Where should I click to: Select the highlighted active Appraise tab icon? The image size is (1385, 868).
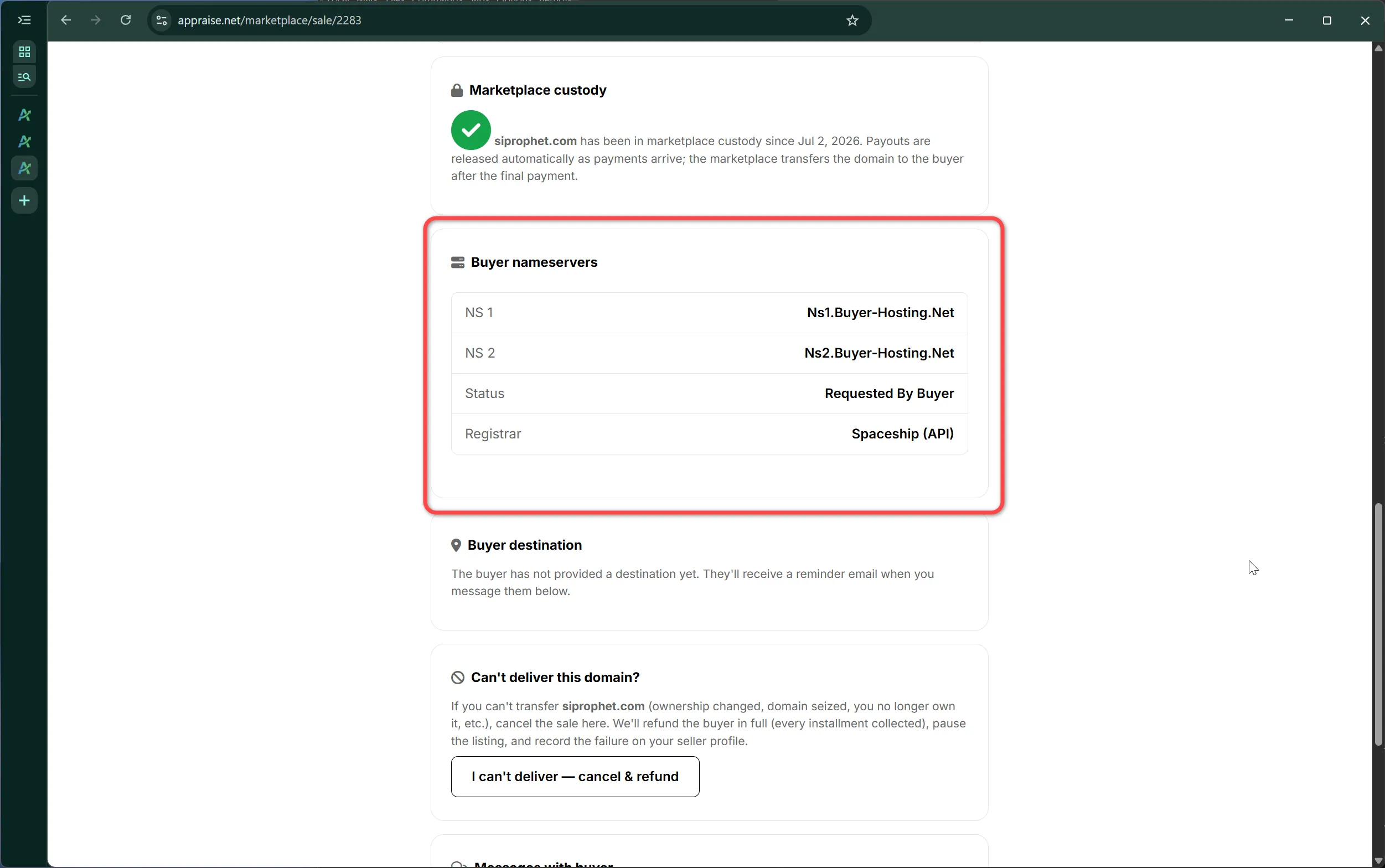click(24, 168)
